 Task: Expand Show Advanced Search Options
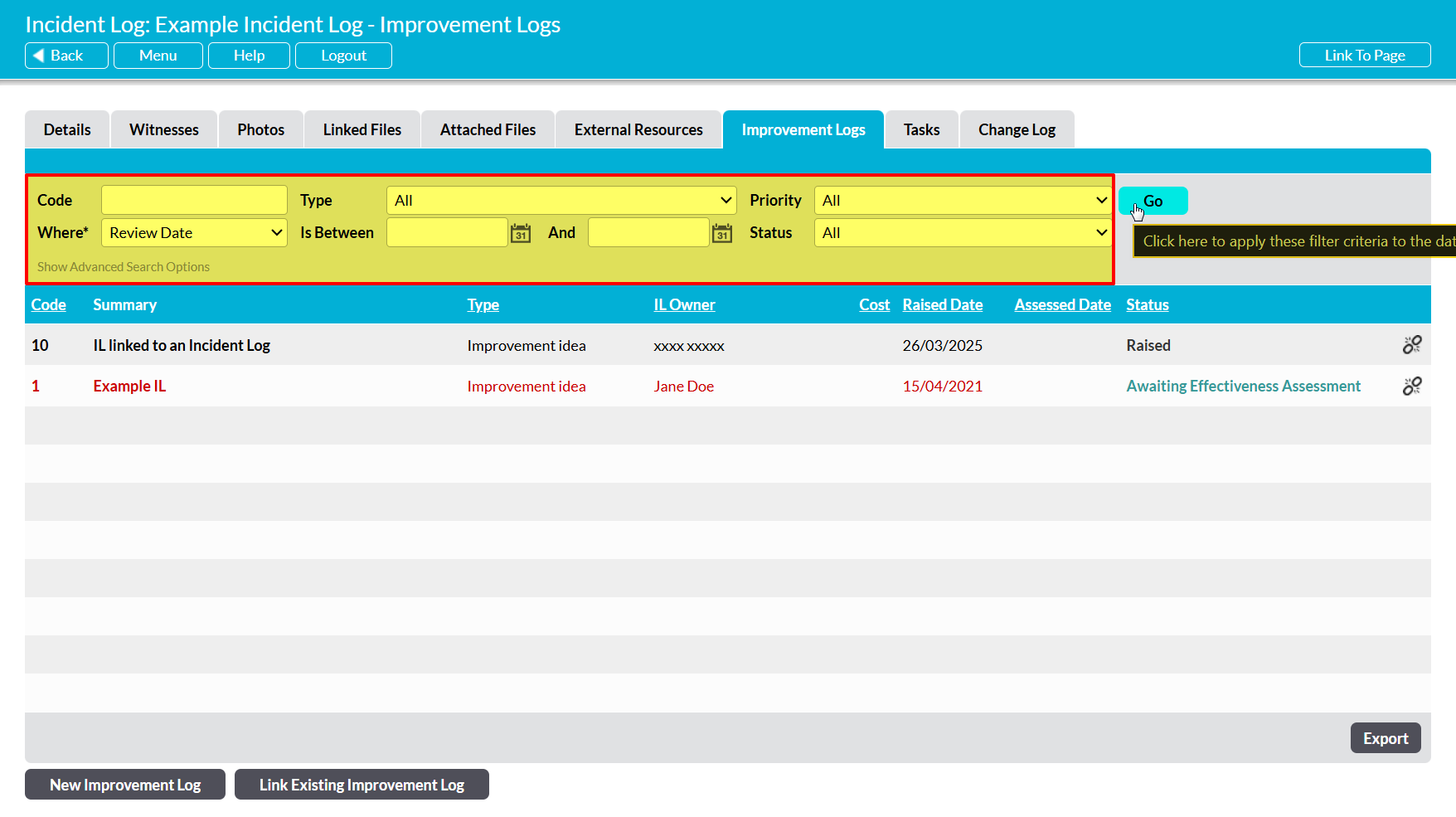tap(124, 267)
